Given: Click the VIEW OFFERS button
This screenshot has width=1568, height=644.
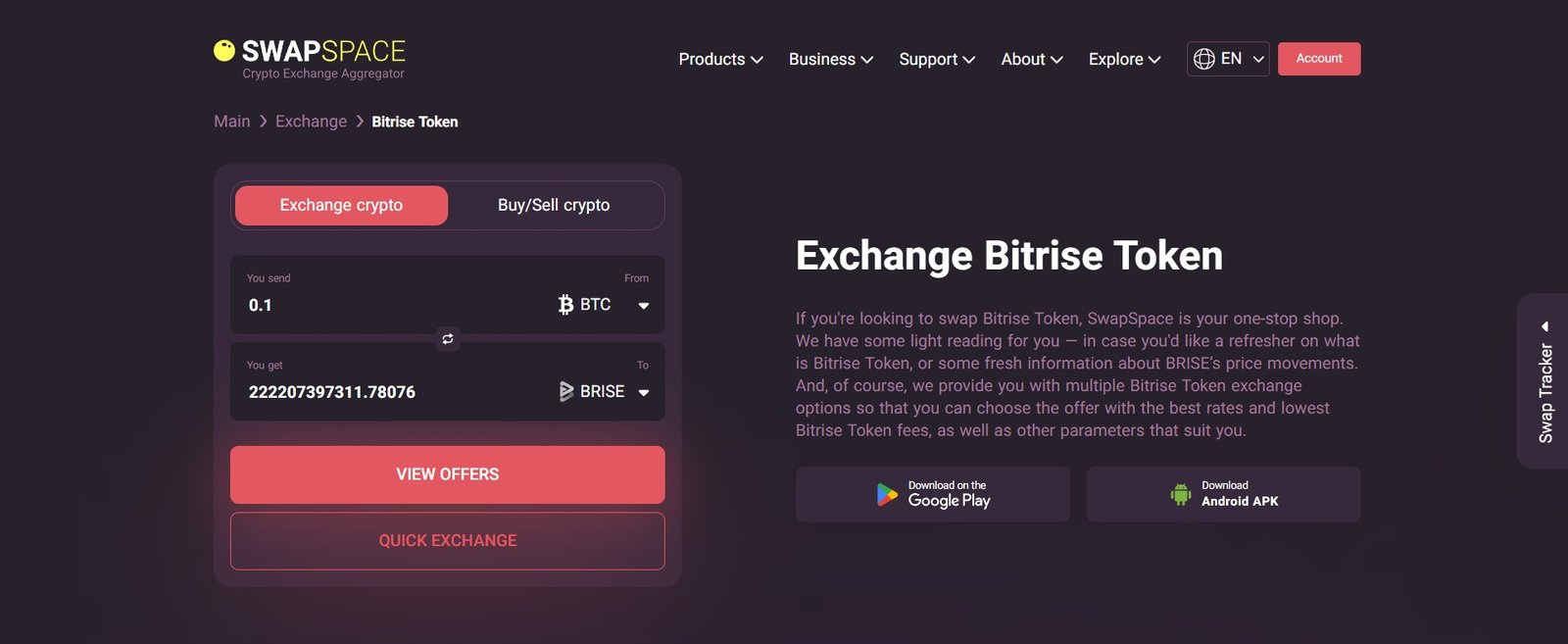Looking at the screenshot, I should pos(447,474).
